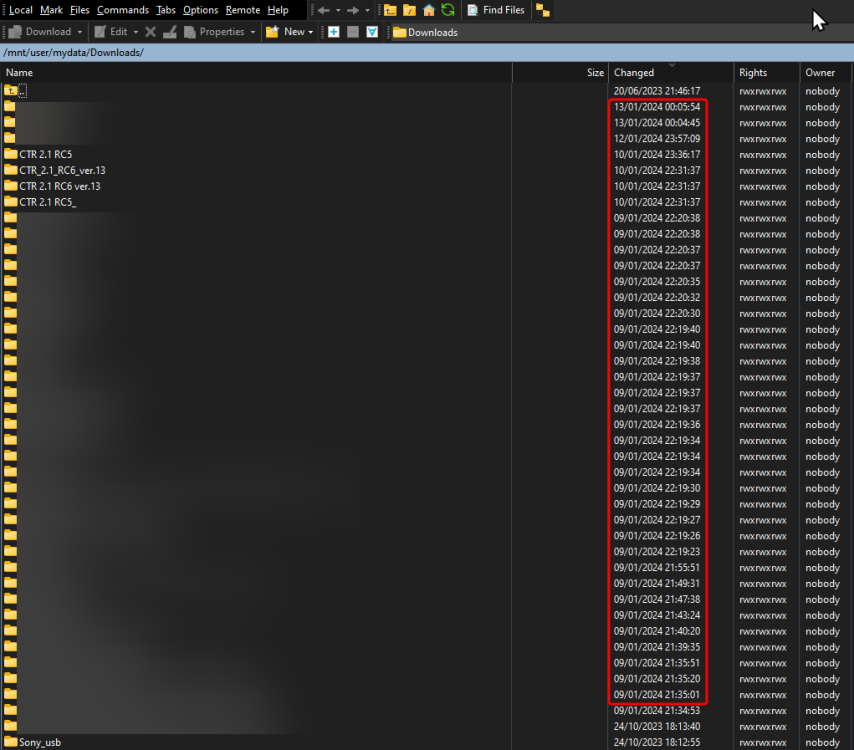Viewport: 854px width, 750px height.
Task: Sort by the Changed column header
Action: pos(670,72)
